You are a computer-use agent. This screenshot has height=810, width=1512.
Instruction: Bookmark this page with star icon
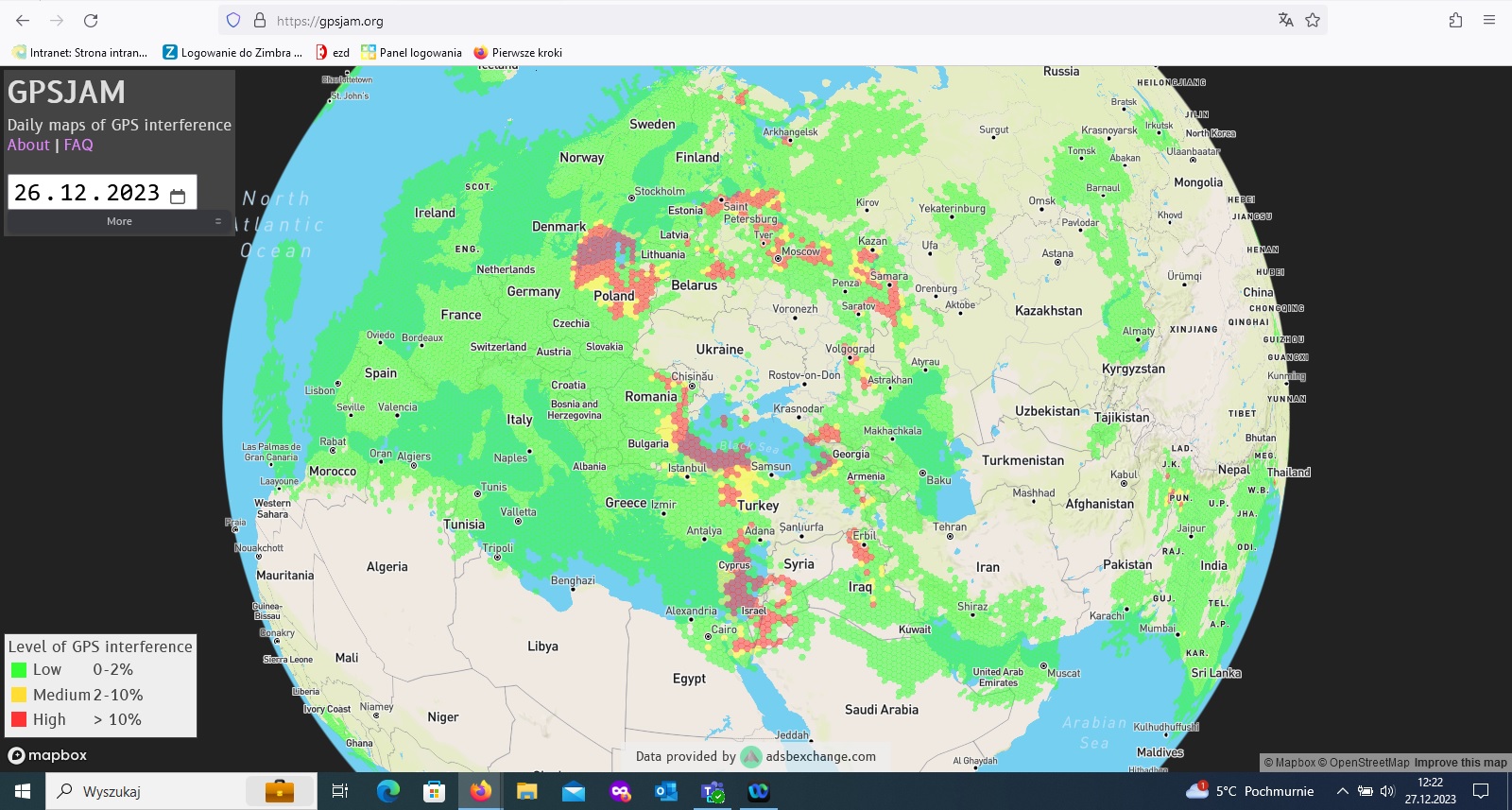[1313, 20]
